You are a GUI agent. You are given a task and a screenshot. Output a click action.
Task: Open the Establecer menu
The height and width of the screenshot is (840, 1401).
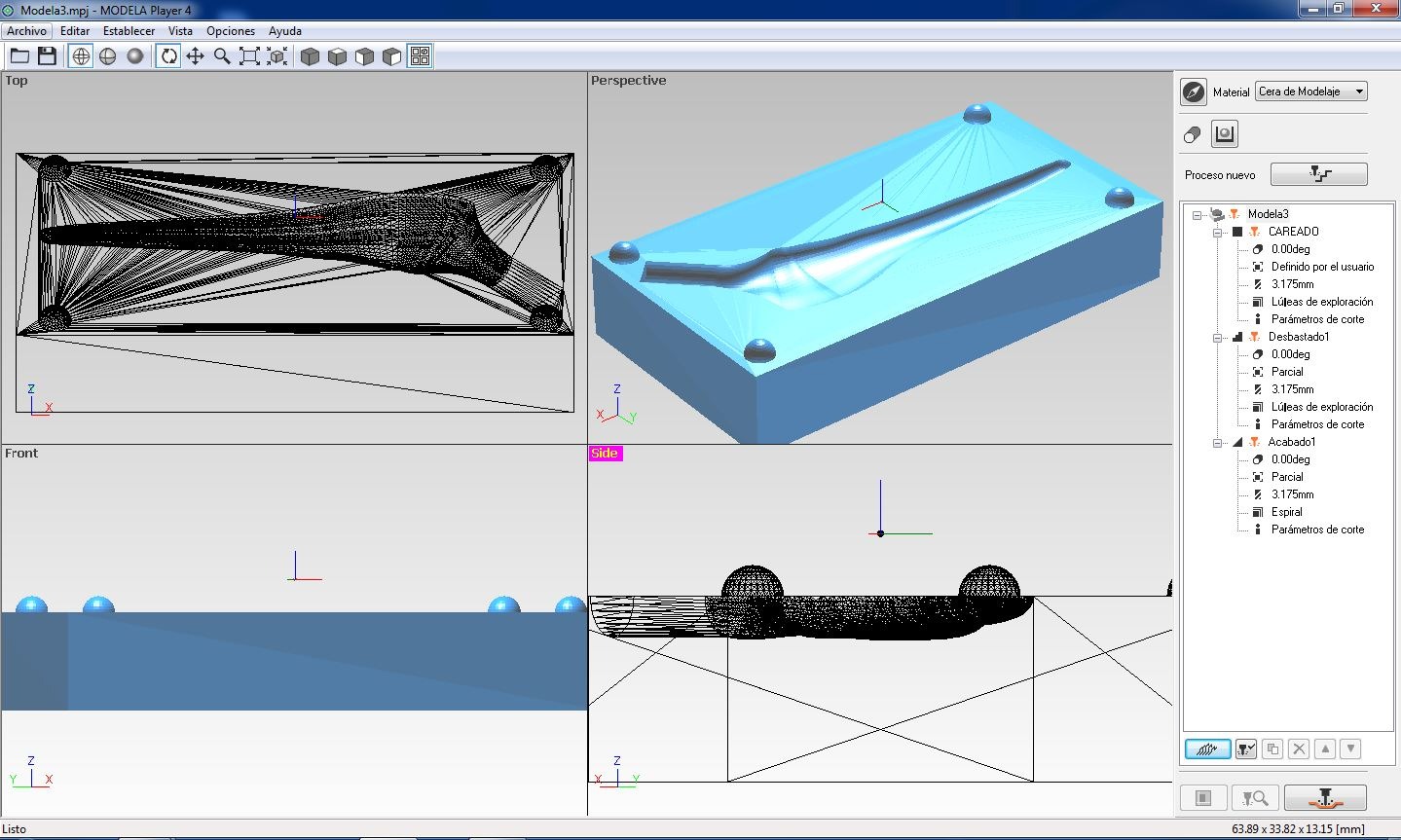tap(129, 31)
